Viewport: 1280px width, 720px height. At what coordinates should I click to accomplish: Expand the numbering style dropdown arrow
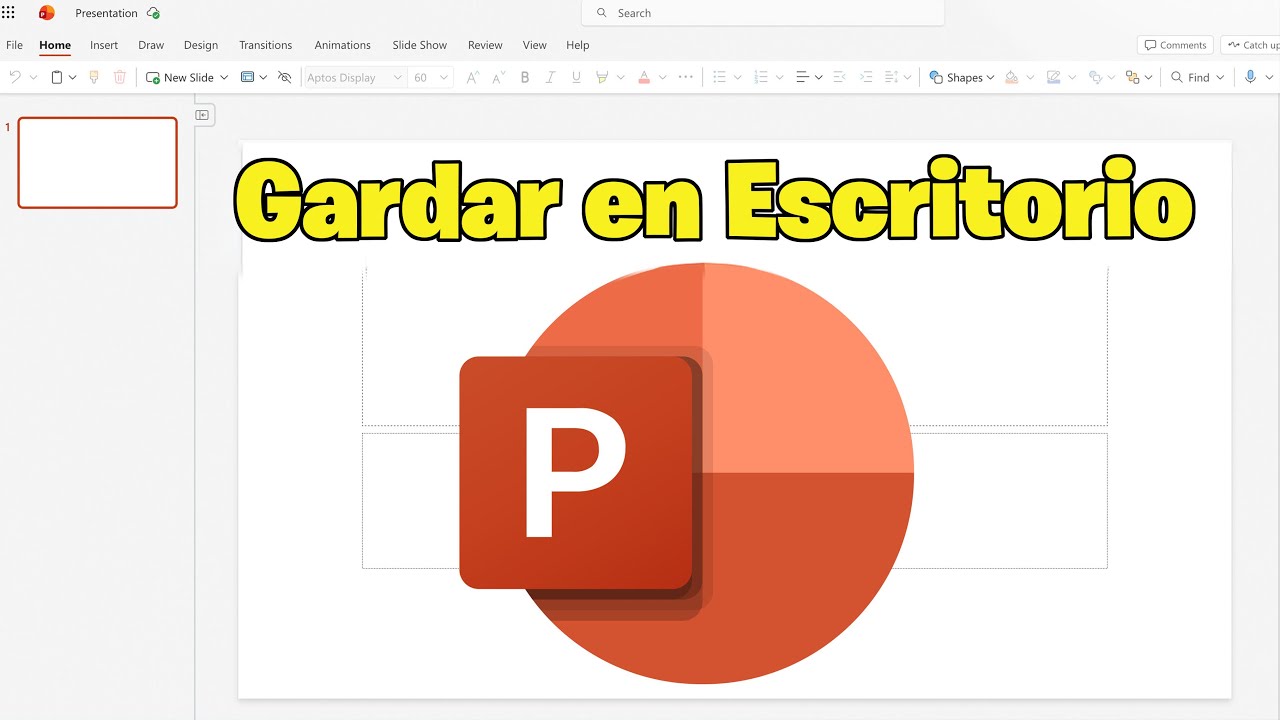[x=779, y=77]
